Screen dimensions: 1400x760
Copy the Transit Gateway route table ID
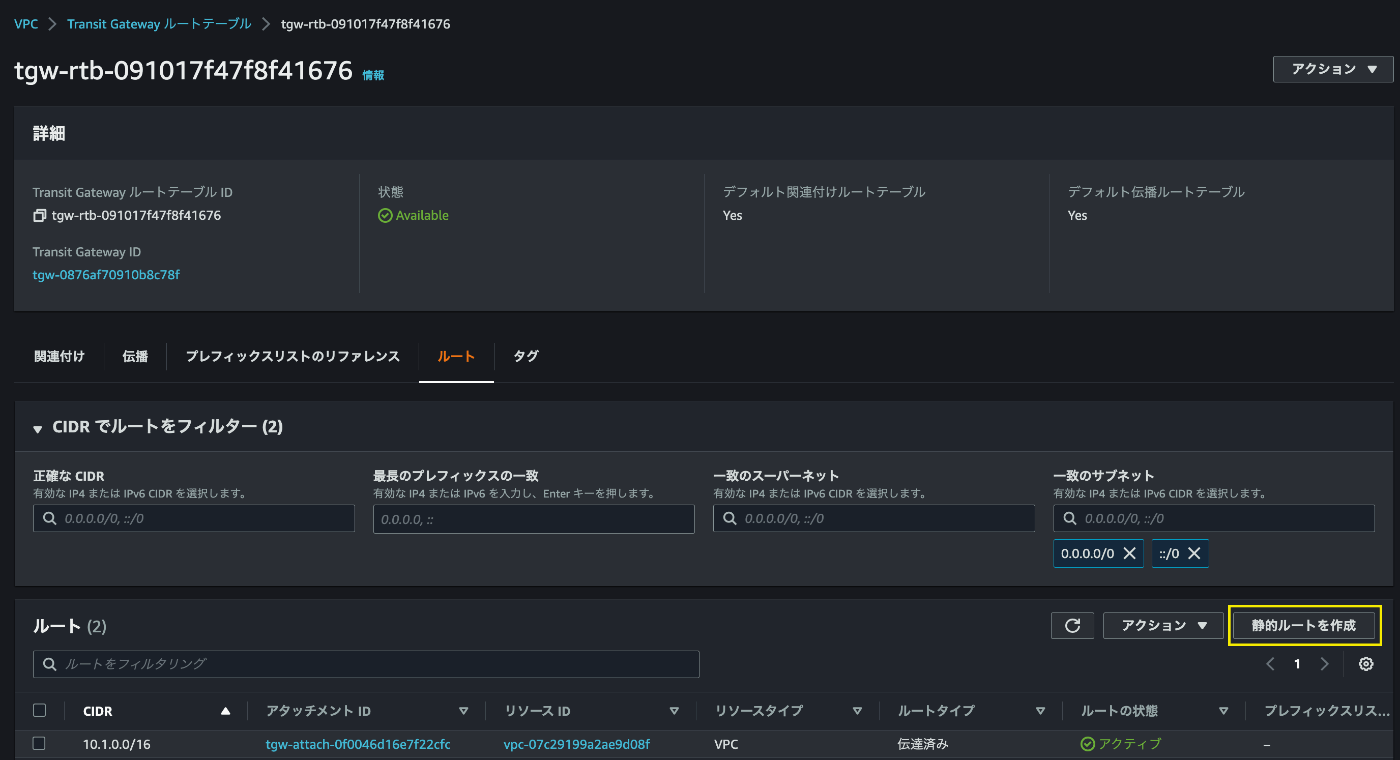pos(40,215)
